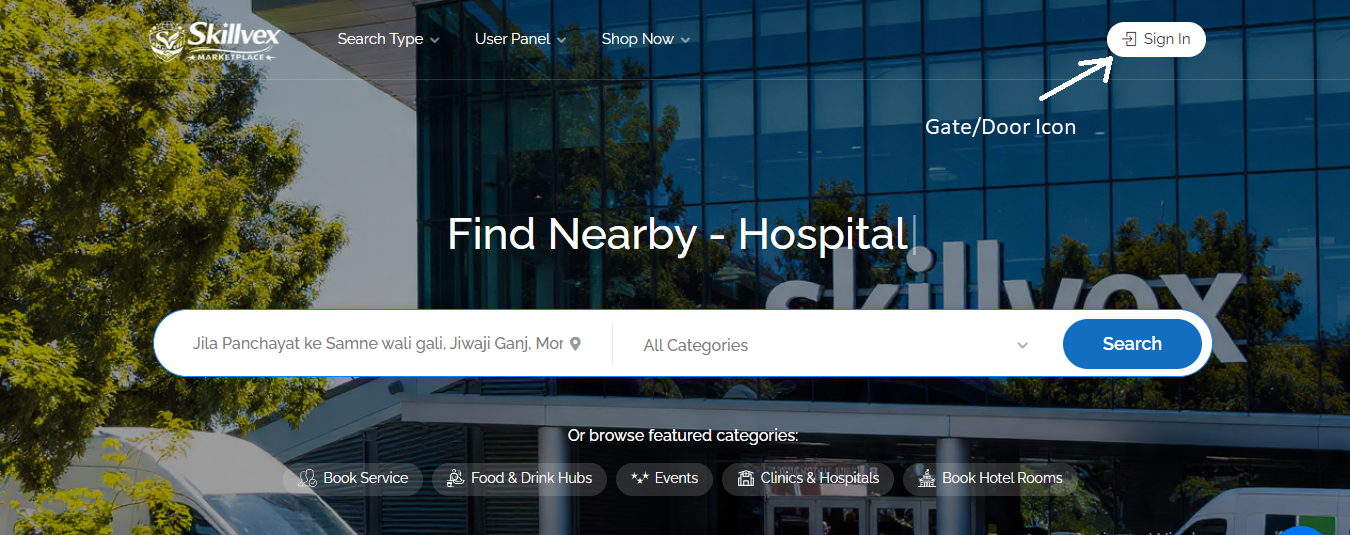This screenshot has width=1350, height=535.
Task: Open the Search Type menu
Action: pos(388,39)
